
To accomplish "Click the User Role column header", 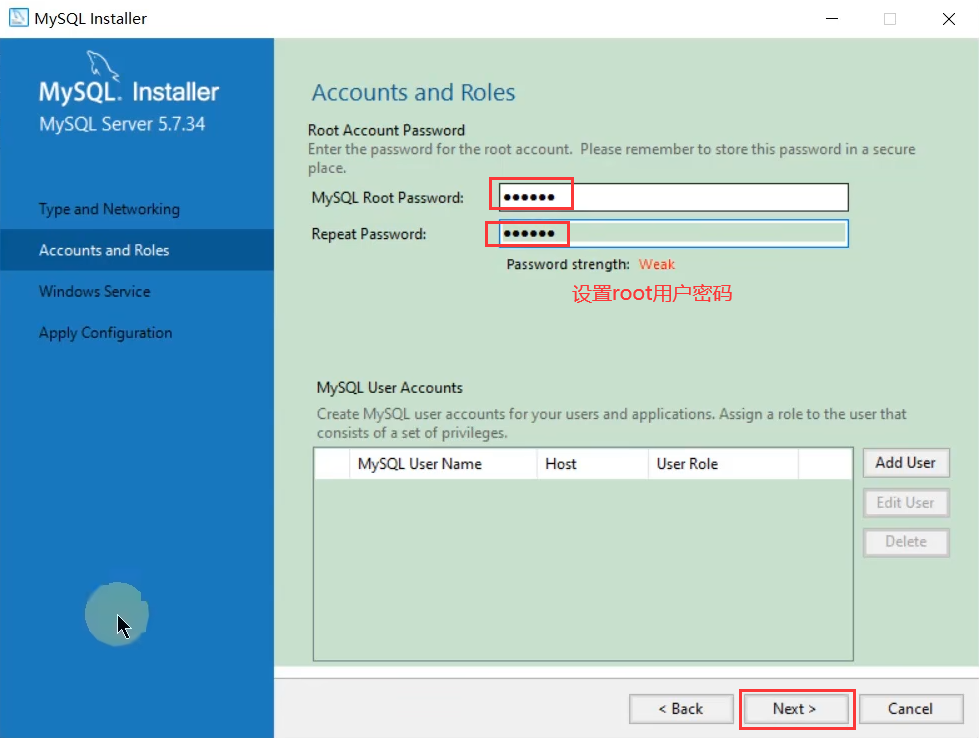I will pyautogui.click(x=723, y=464).
